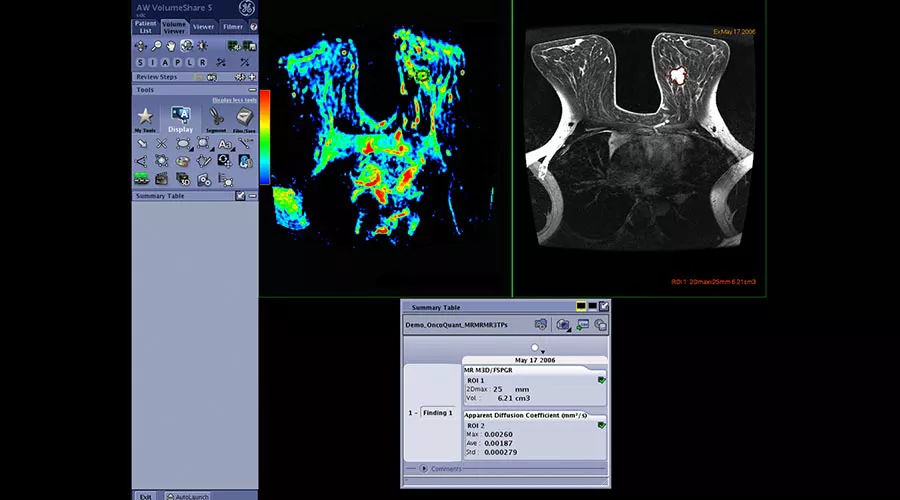
Task: Select the text annotation Aa tool
Action: (x=224, y=144)
